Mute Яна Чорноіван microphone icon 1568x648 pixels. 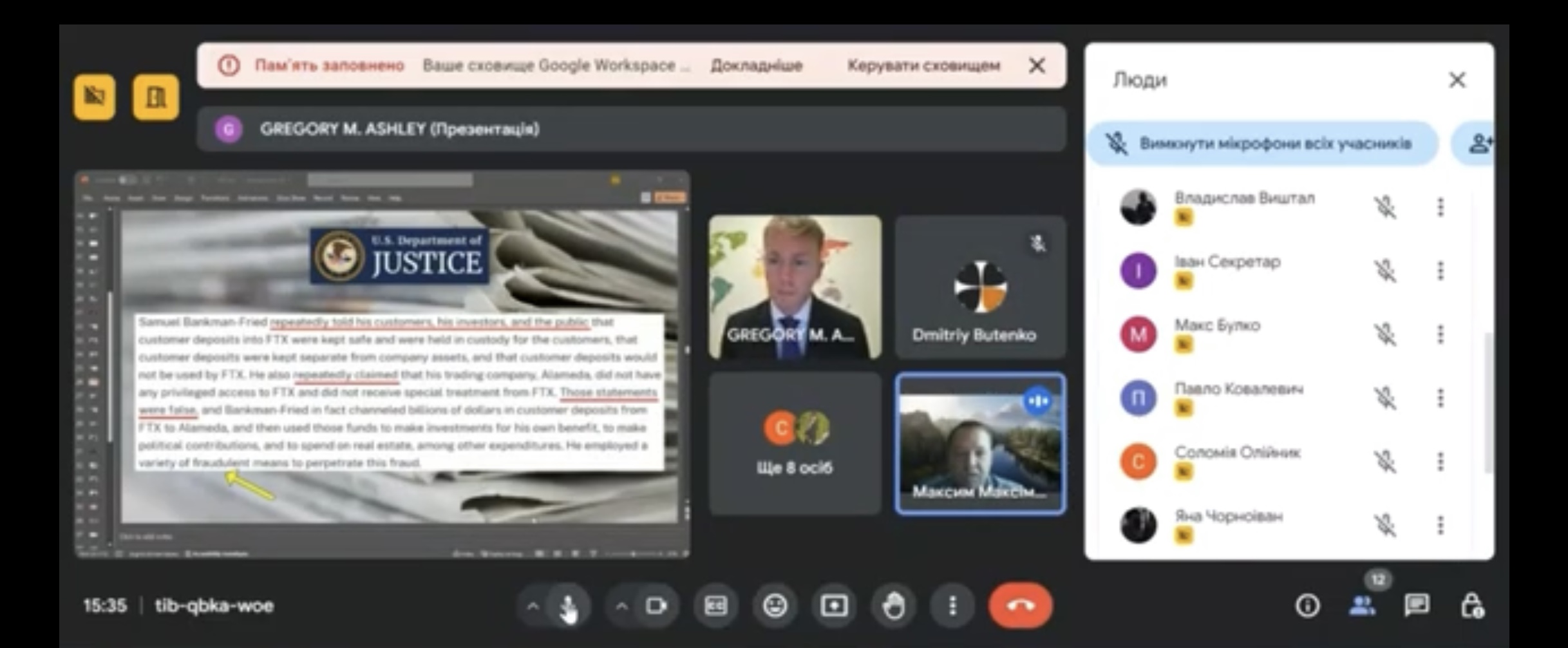(x=1385, y=526)
